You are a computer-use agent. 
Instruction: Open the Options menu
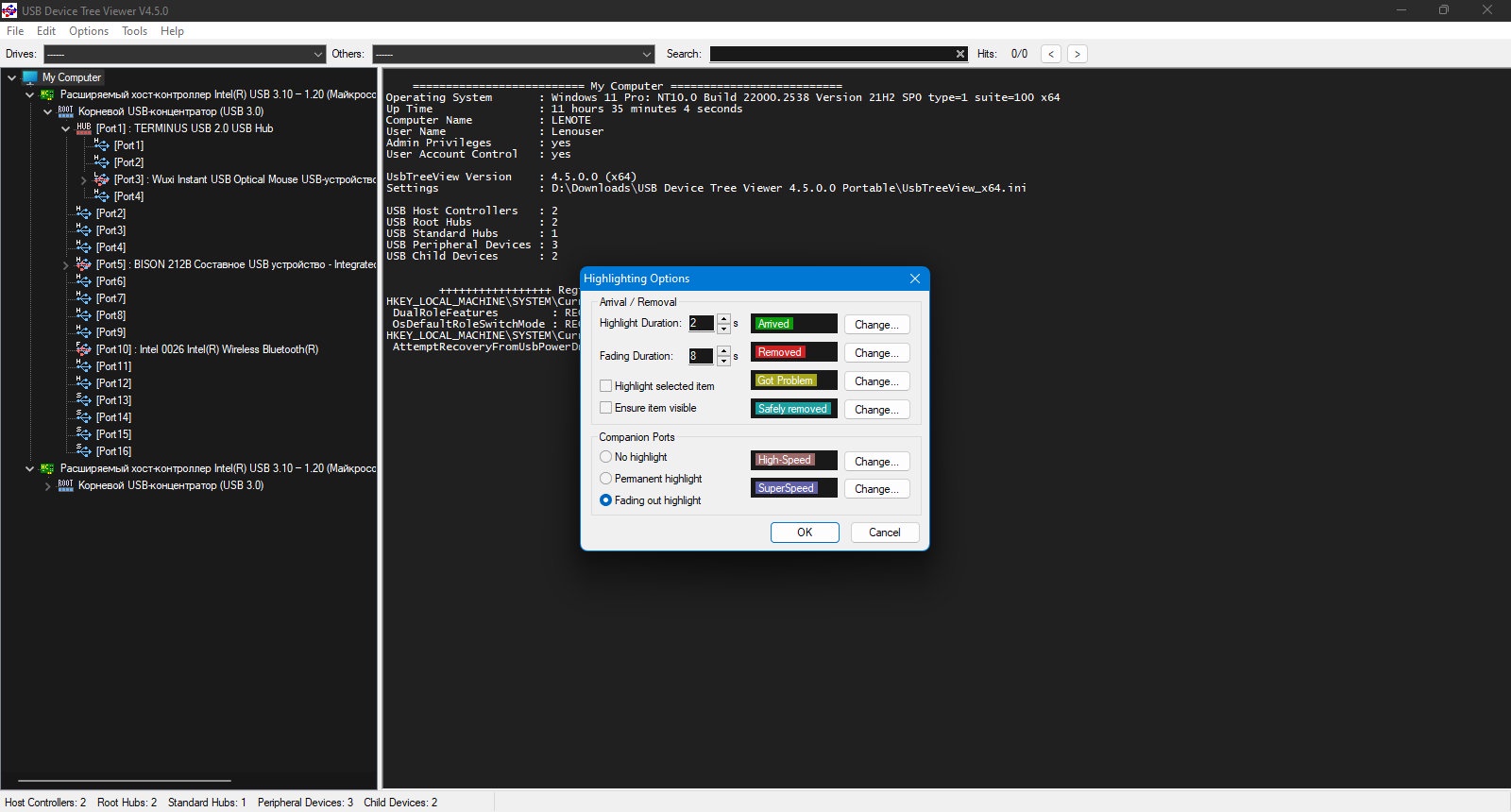[x=89, y=31]
